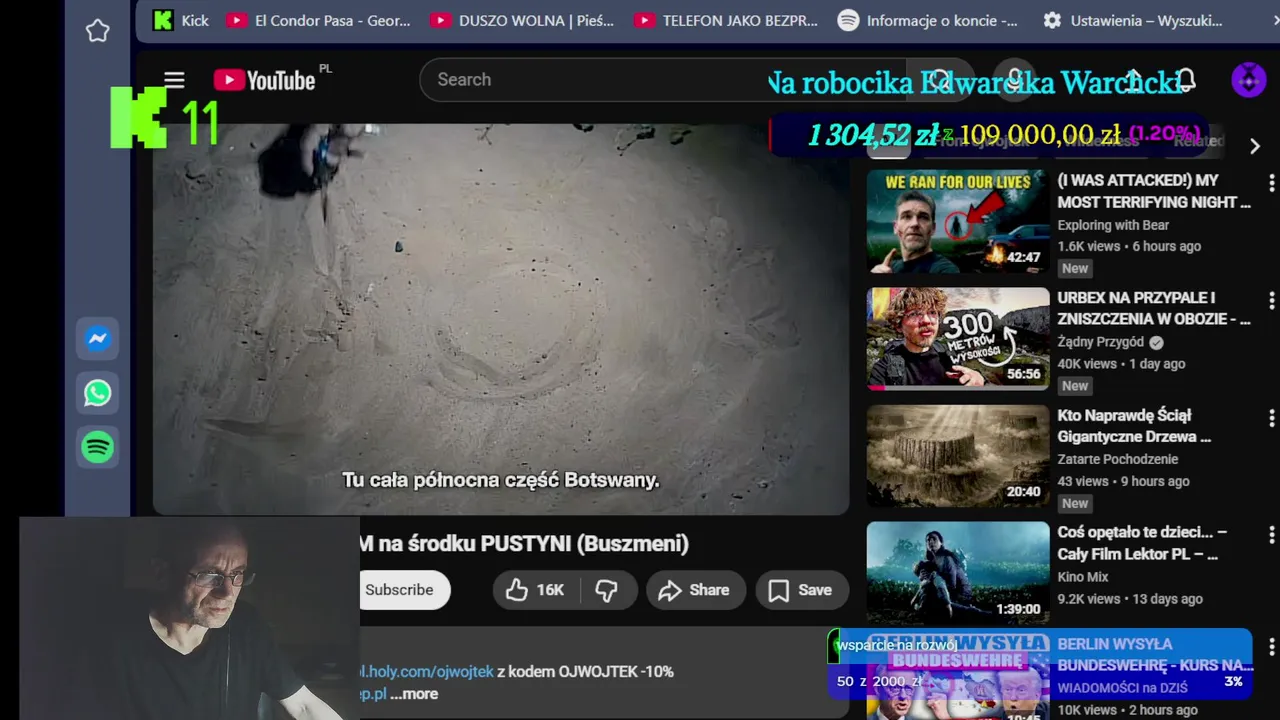1280x720 pixels.
Task: Share the video
Action: click(695, 590)
